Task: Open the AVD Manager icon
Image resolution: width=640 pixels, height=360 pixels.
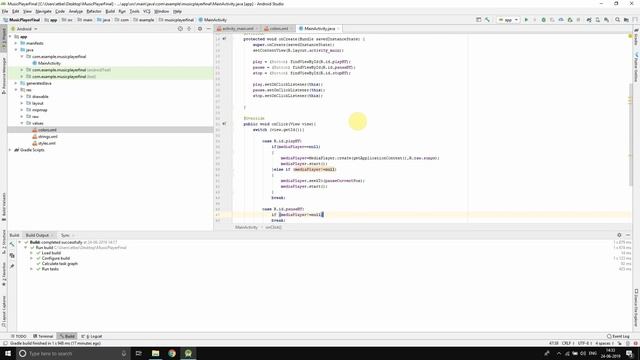Action: 598,20
